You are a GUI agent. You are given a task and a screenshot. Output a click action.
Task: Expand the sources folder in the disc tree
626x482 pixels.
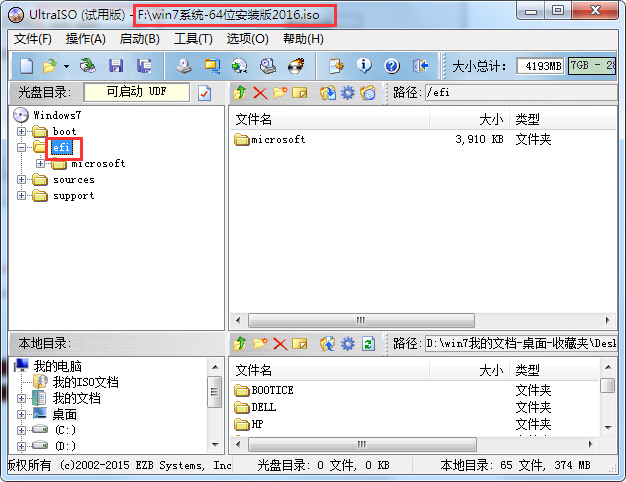point(21,179)
